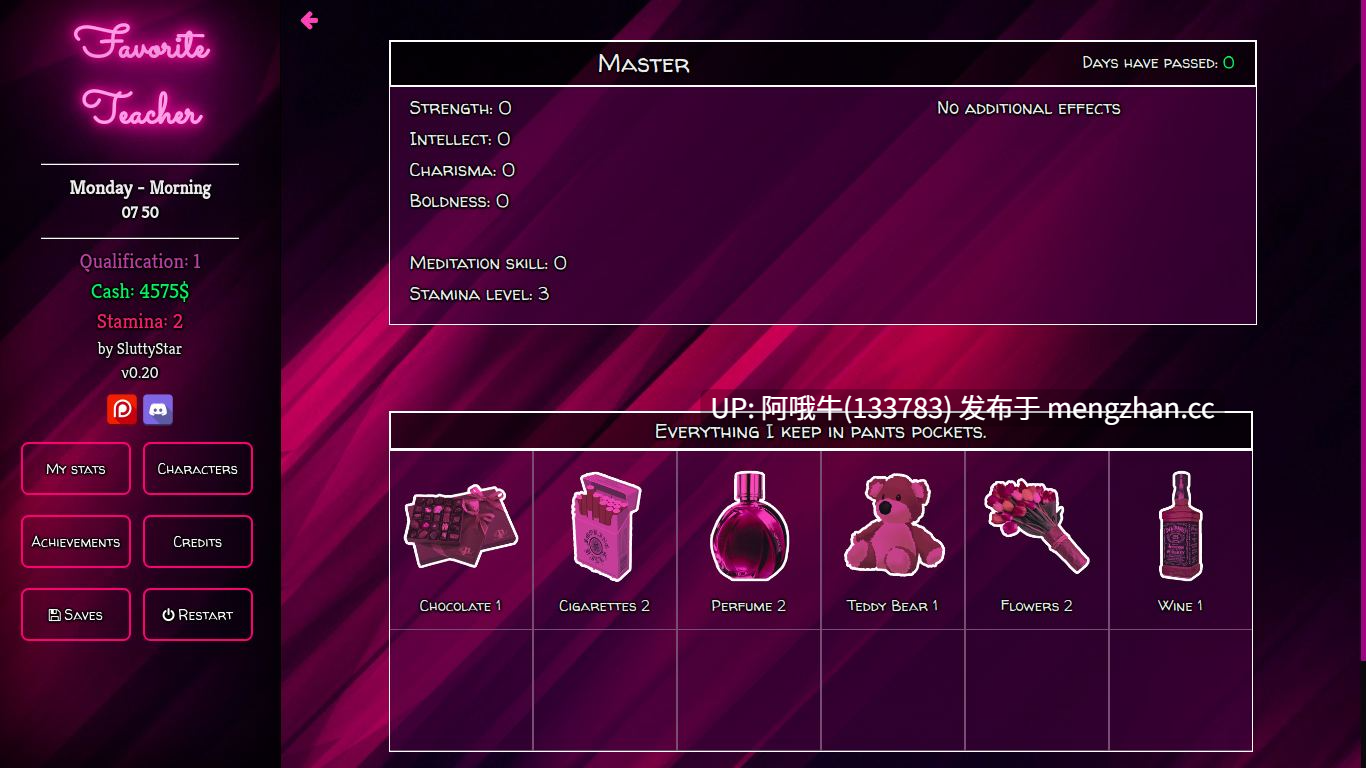Open the My Stats panel

[x=76, y=469]
